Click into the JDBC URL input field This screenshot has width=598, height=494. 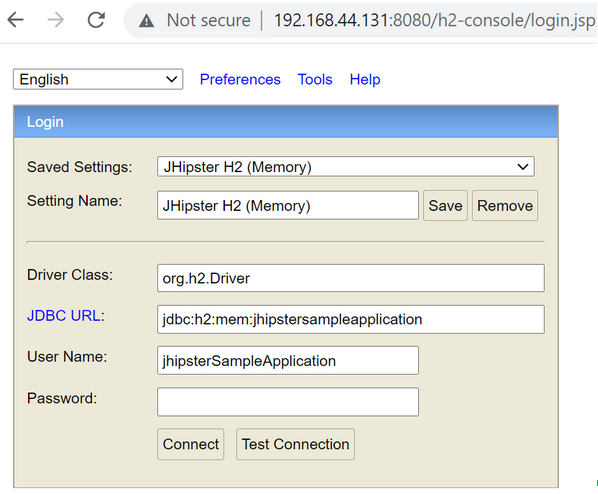(x=350, y=319)
